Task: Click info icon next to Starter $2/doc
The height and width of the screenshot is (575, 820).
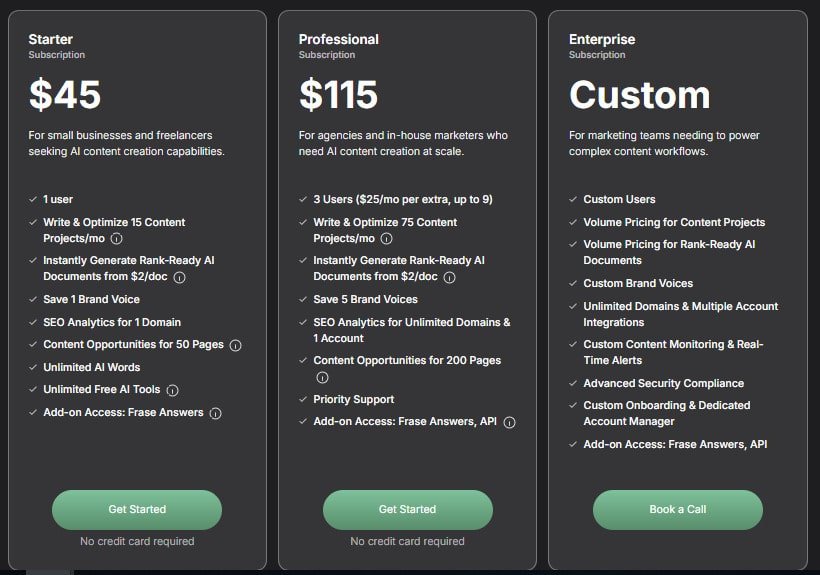Action: [x=179, y=278]
